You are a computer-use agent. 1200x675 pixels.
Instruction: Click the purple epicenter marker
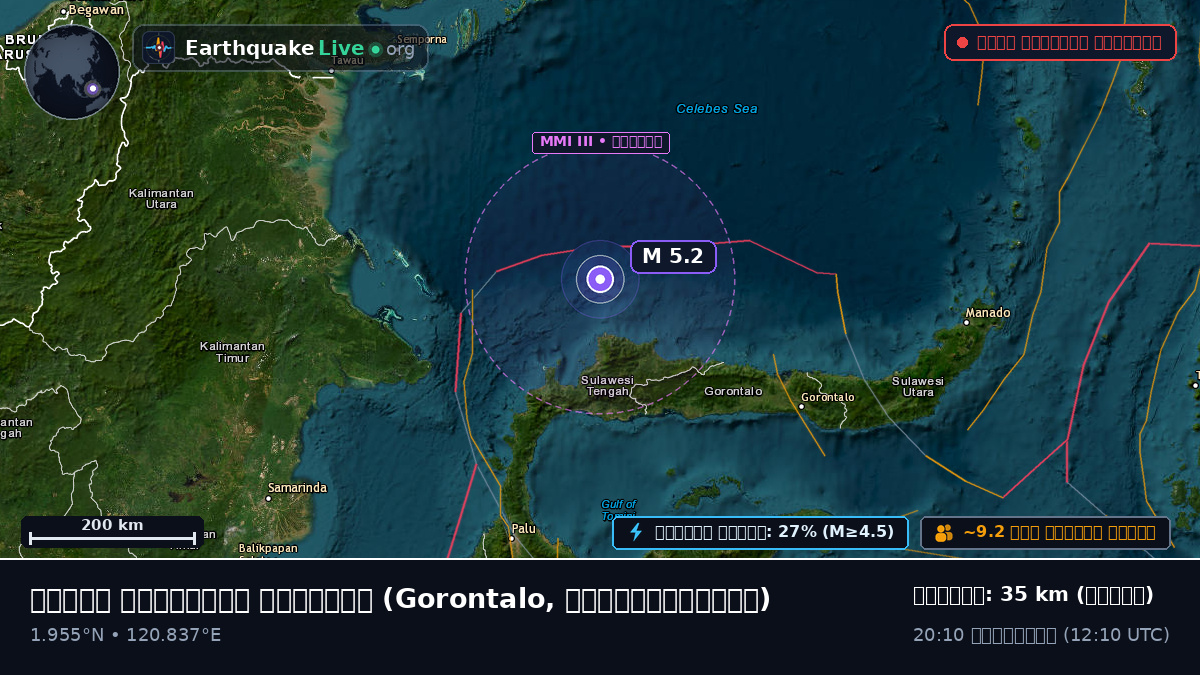[x=600, y=280]
